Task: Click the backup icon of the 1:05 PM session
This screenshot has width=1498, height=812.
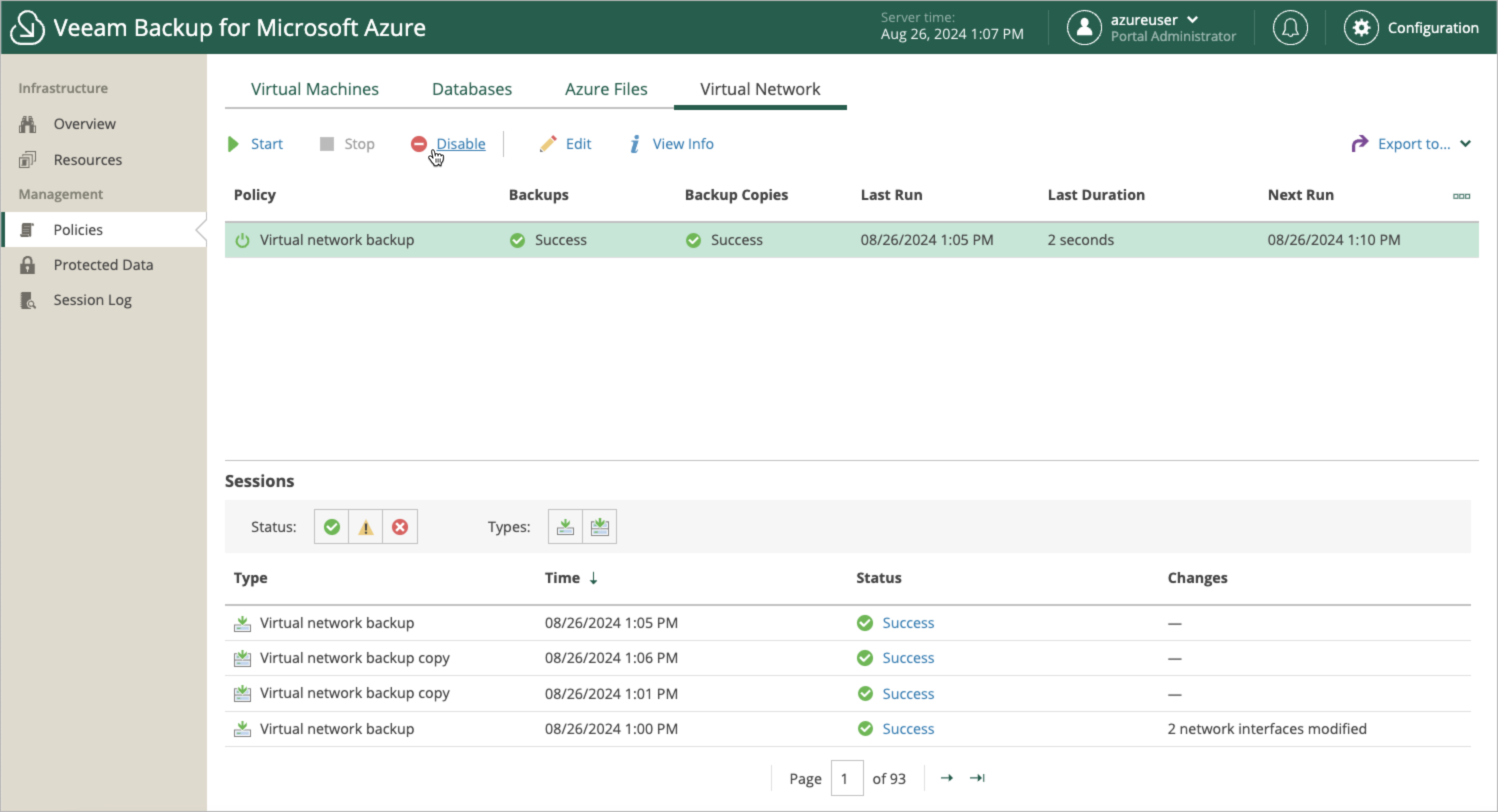Action: click(242, 623)
